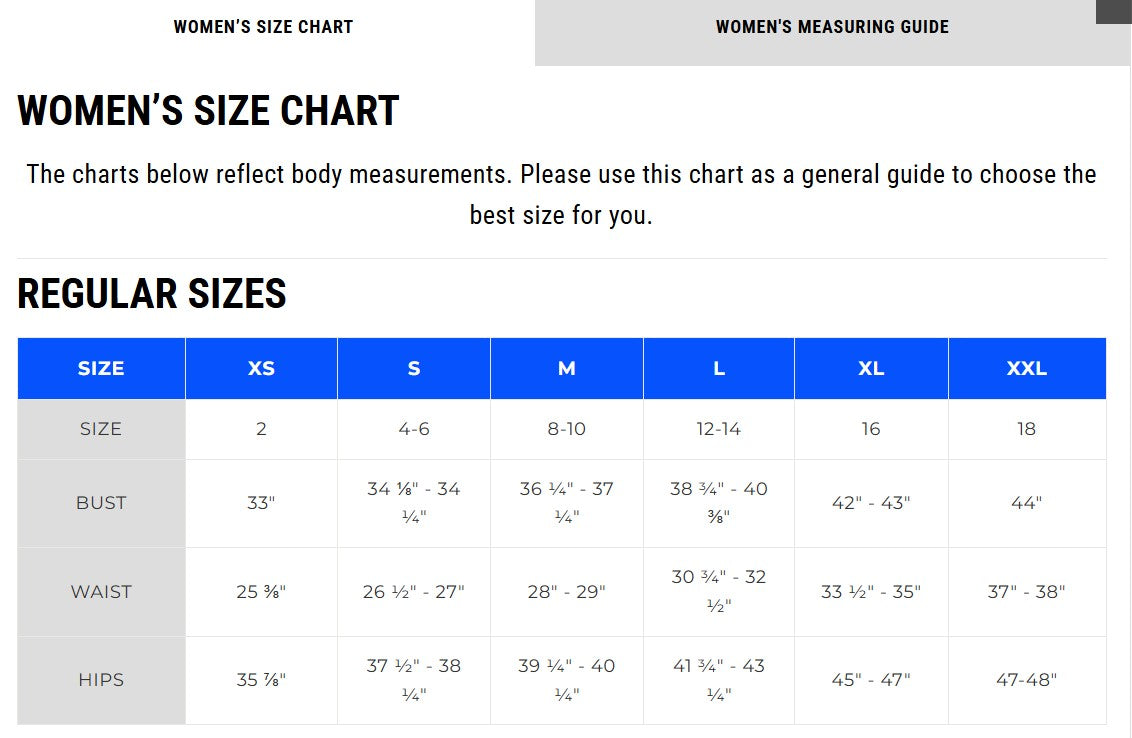Click the XXL waist cell 37" - 38"
This screenshot has width=1132, height=738.
[x=1026, y=591]
